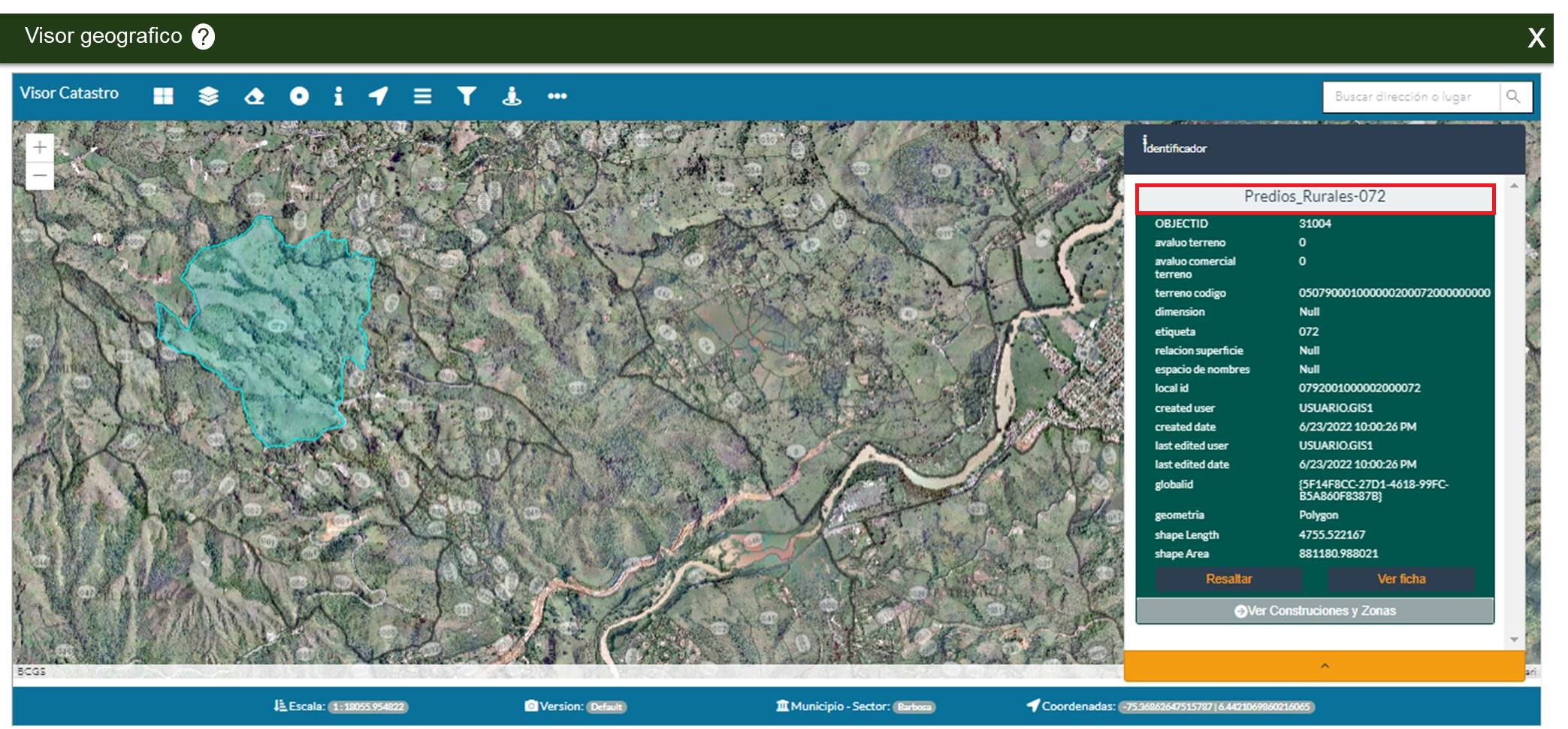
Task: Click the Buscar dirección o lugar field
Action: pos(1411,97)
